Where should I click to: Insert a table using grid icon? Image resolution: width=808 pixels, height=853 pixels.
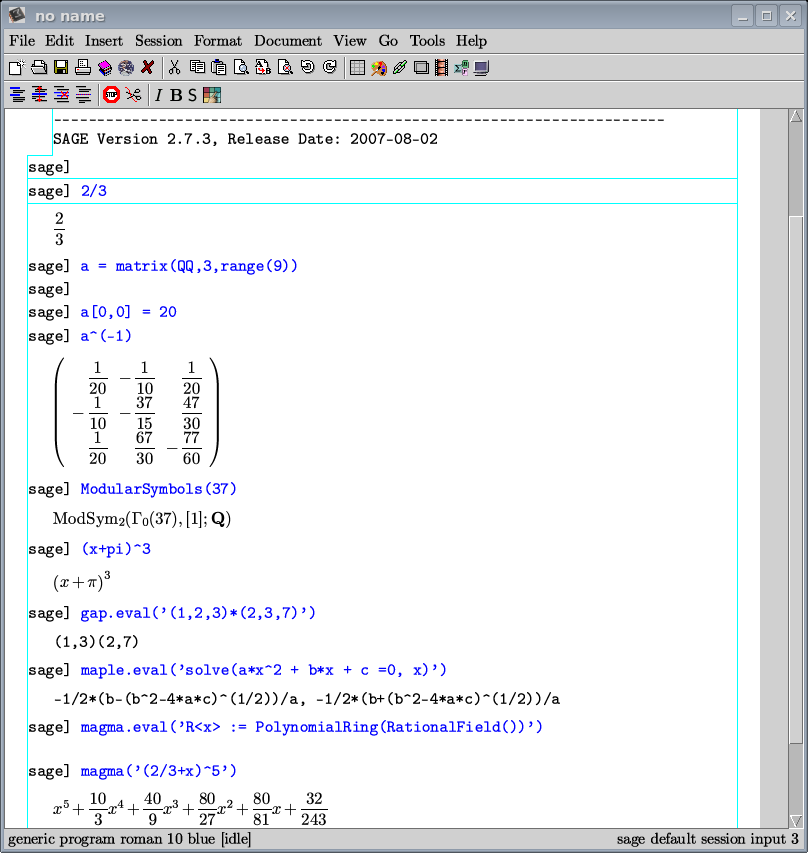[357, 68]
